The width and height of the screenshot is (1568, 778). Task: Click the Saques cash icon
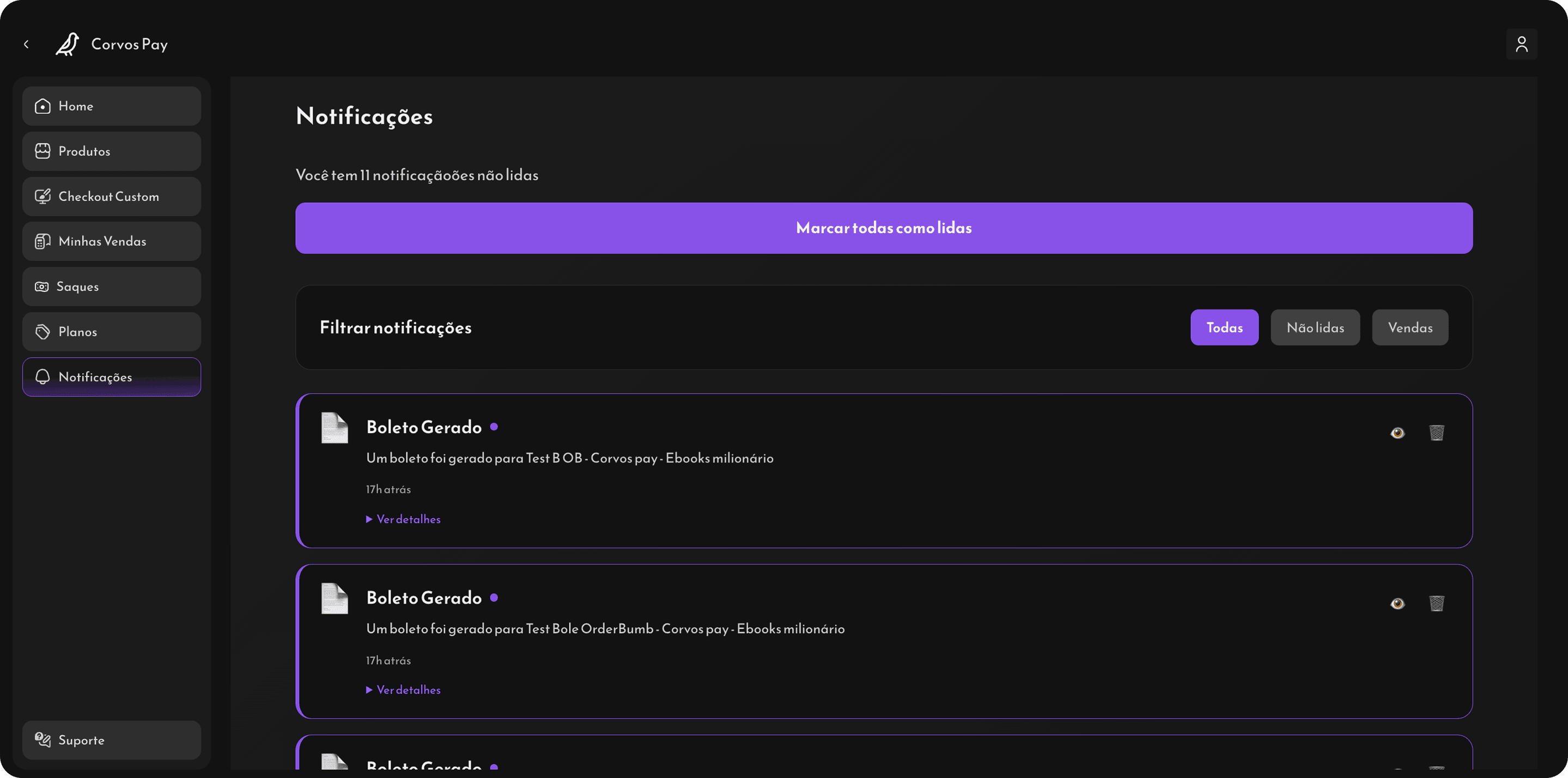(41, 287)
